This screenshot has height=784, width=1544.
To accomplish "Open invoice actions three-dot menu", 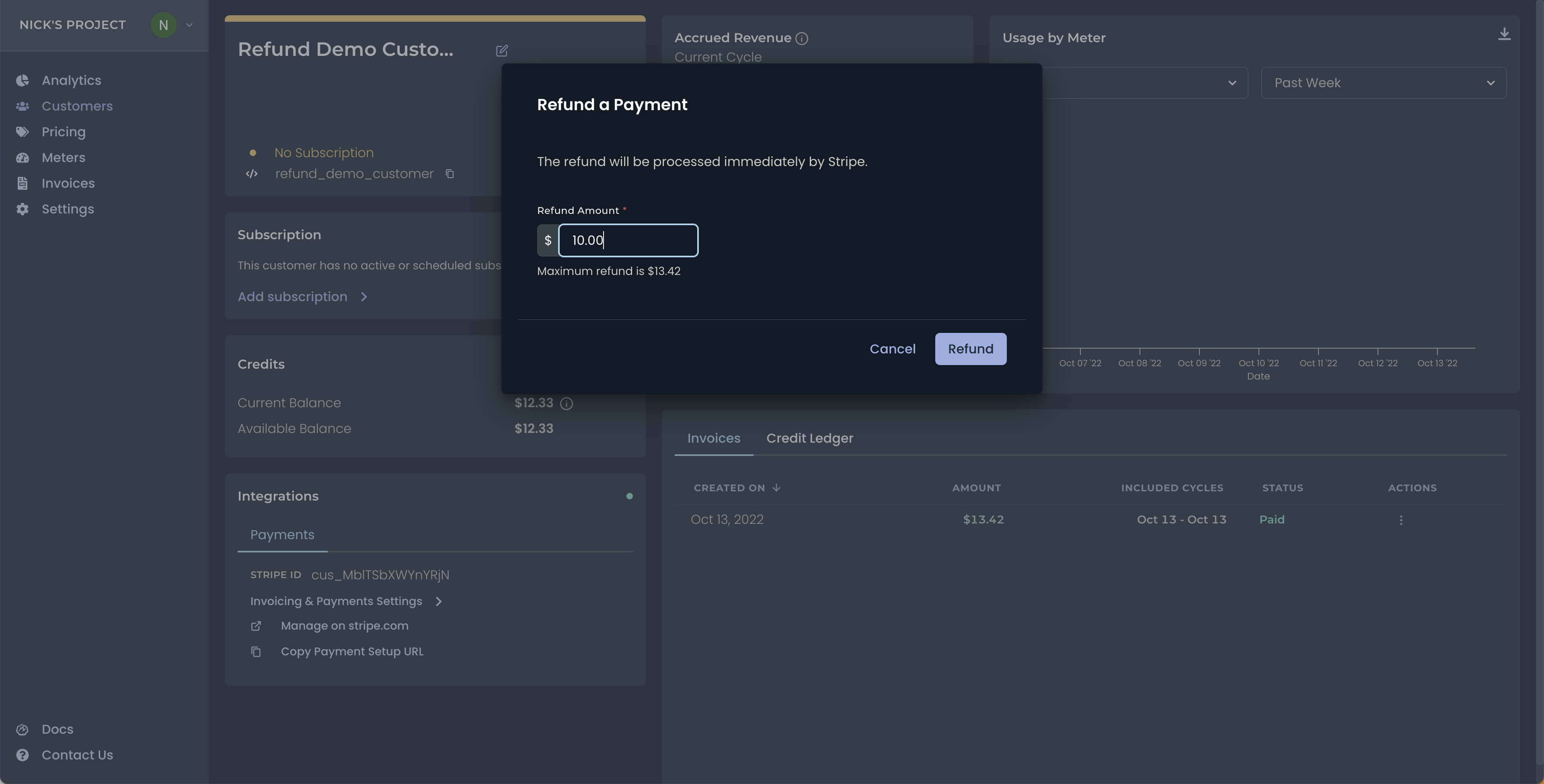I will click(1401, 520).
